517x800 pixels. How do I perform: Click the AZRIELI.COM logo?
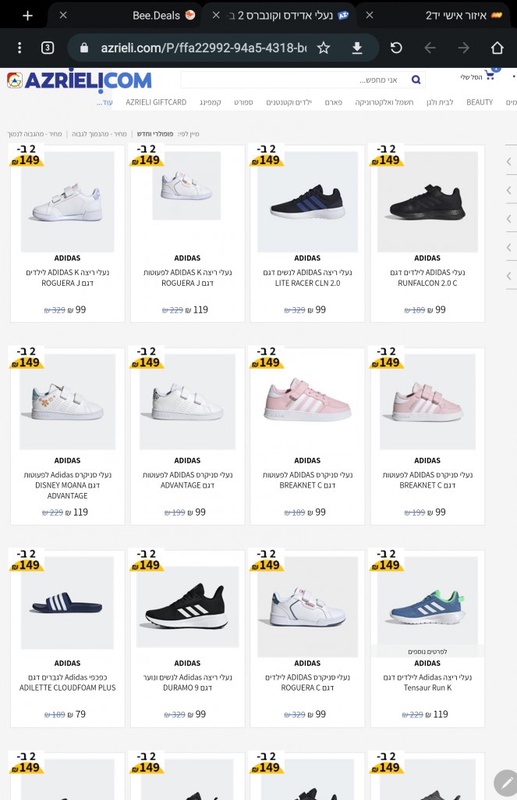click(x=79, y=81)
